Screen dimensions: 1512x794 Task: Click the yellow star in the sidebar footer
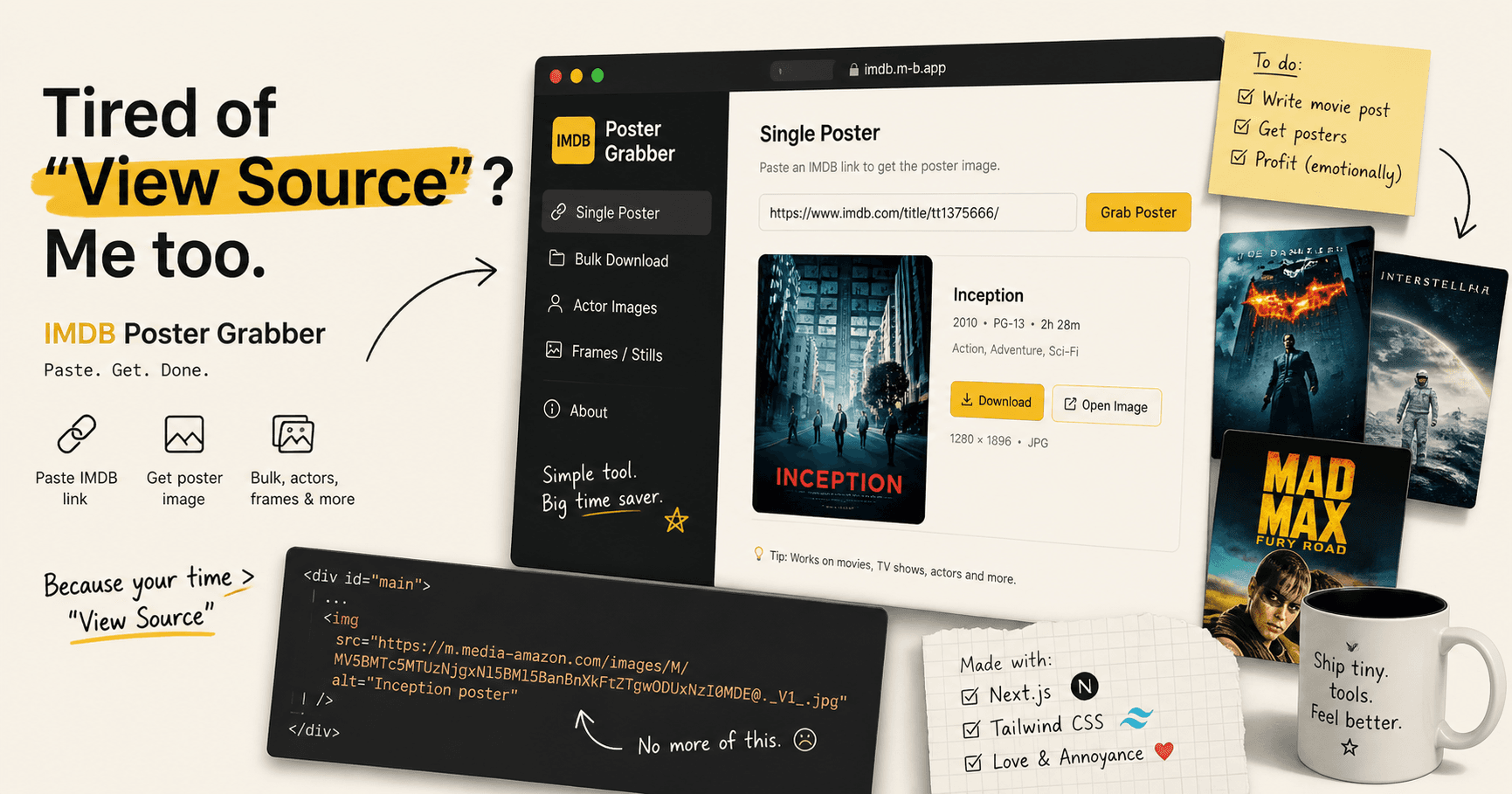point(676,521)
